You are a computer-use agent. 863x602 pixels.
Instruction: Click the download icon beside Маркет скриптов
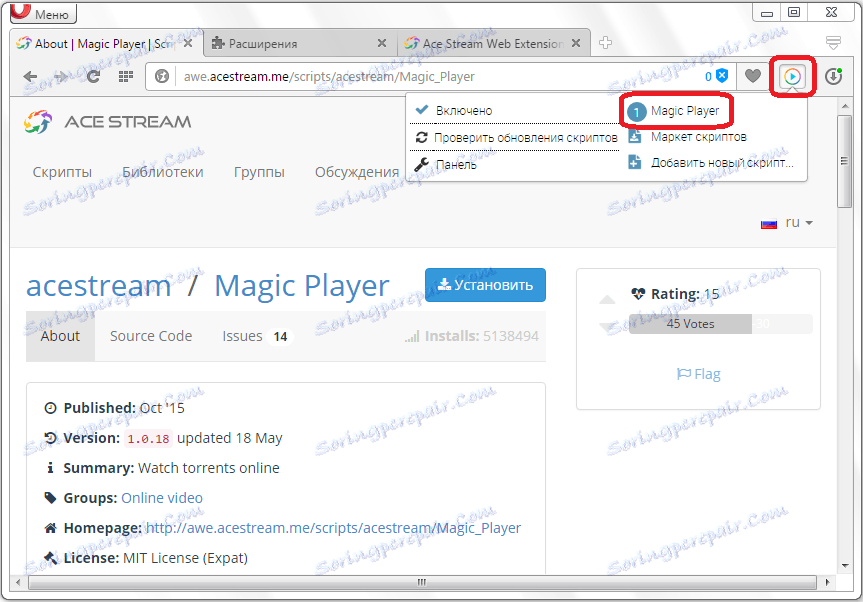pyautogui.click(x=635, y=136)
